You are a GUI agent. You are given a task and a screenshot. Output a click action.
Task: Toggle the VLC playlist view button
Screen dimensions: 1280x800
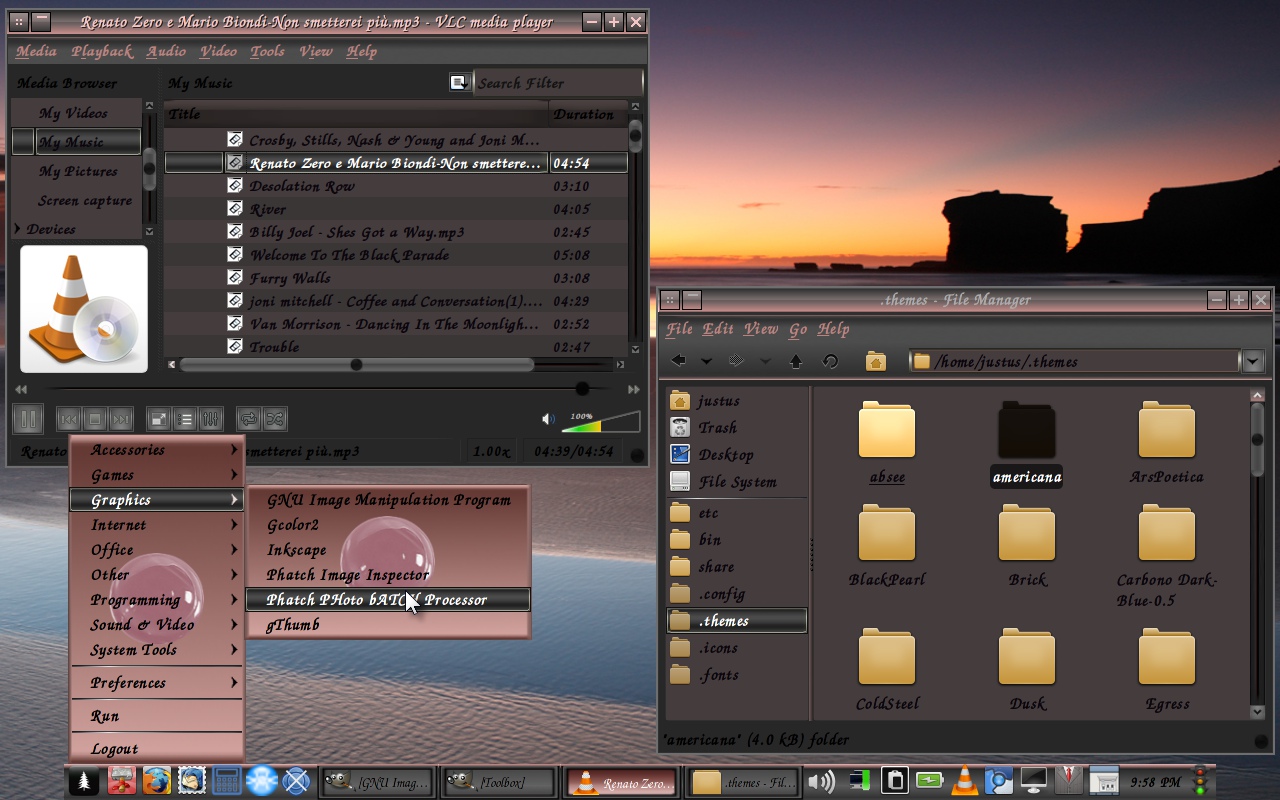click(184, 419)
